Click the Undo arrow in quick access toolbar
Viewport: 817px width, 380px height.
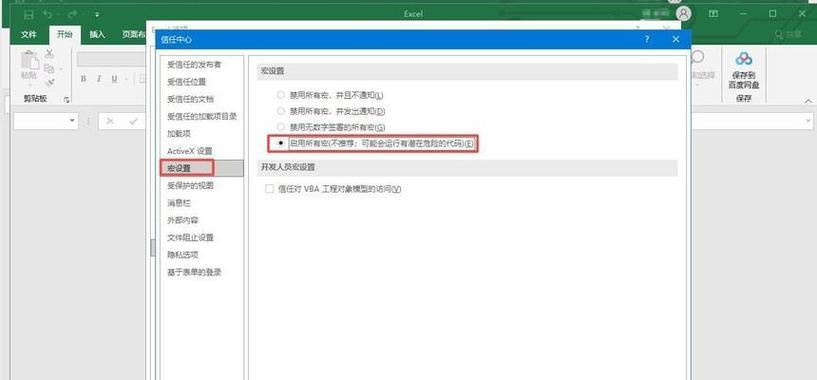pos(47,14)
